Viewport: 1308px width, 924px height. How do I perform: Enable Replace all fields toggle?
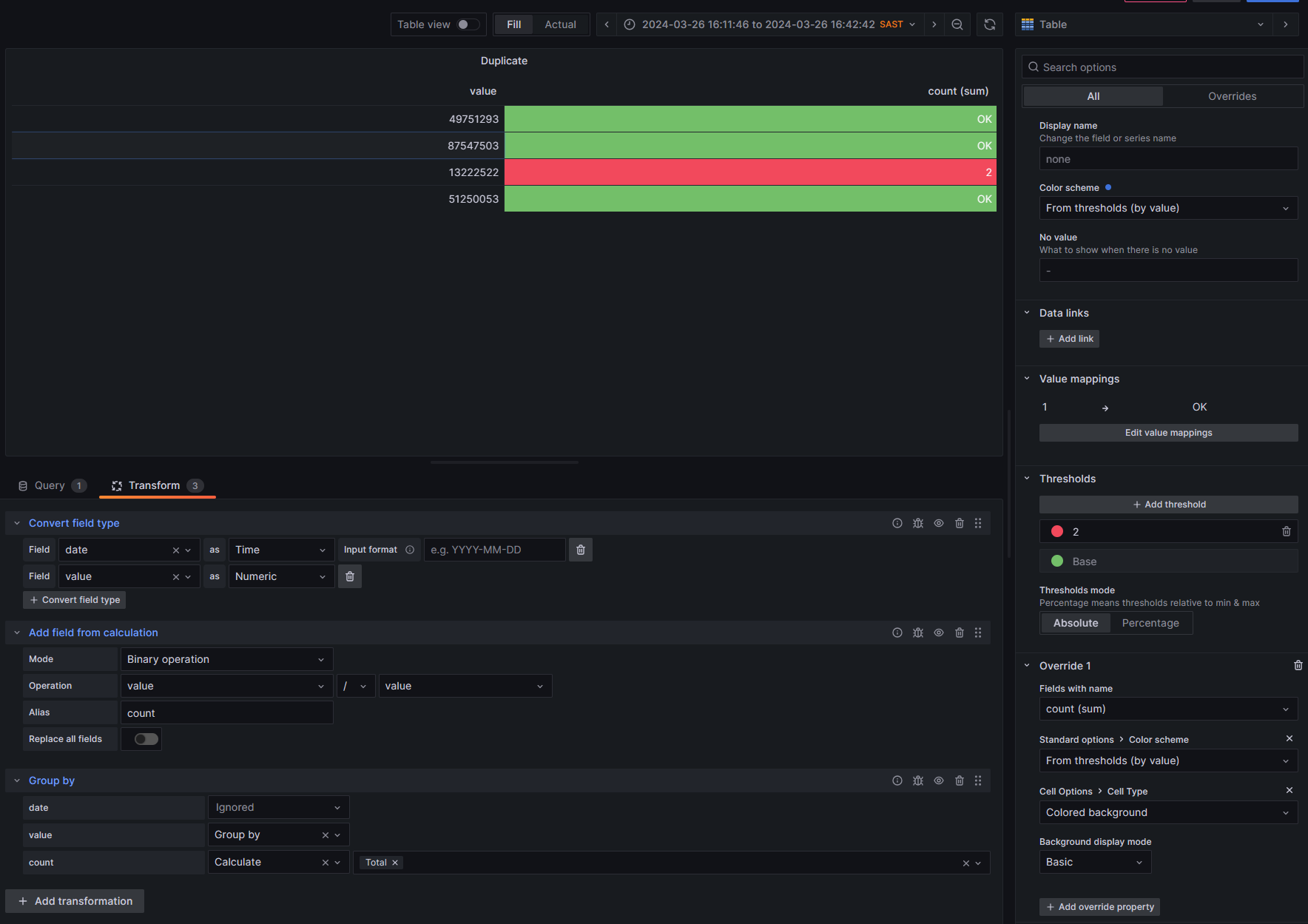(146, 739)
